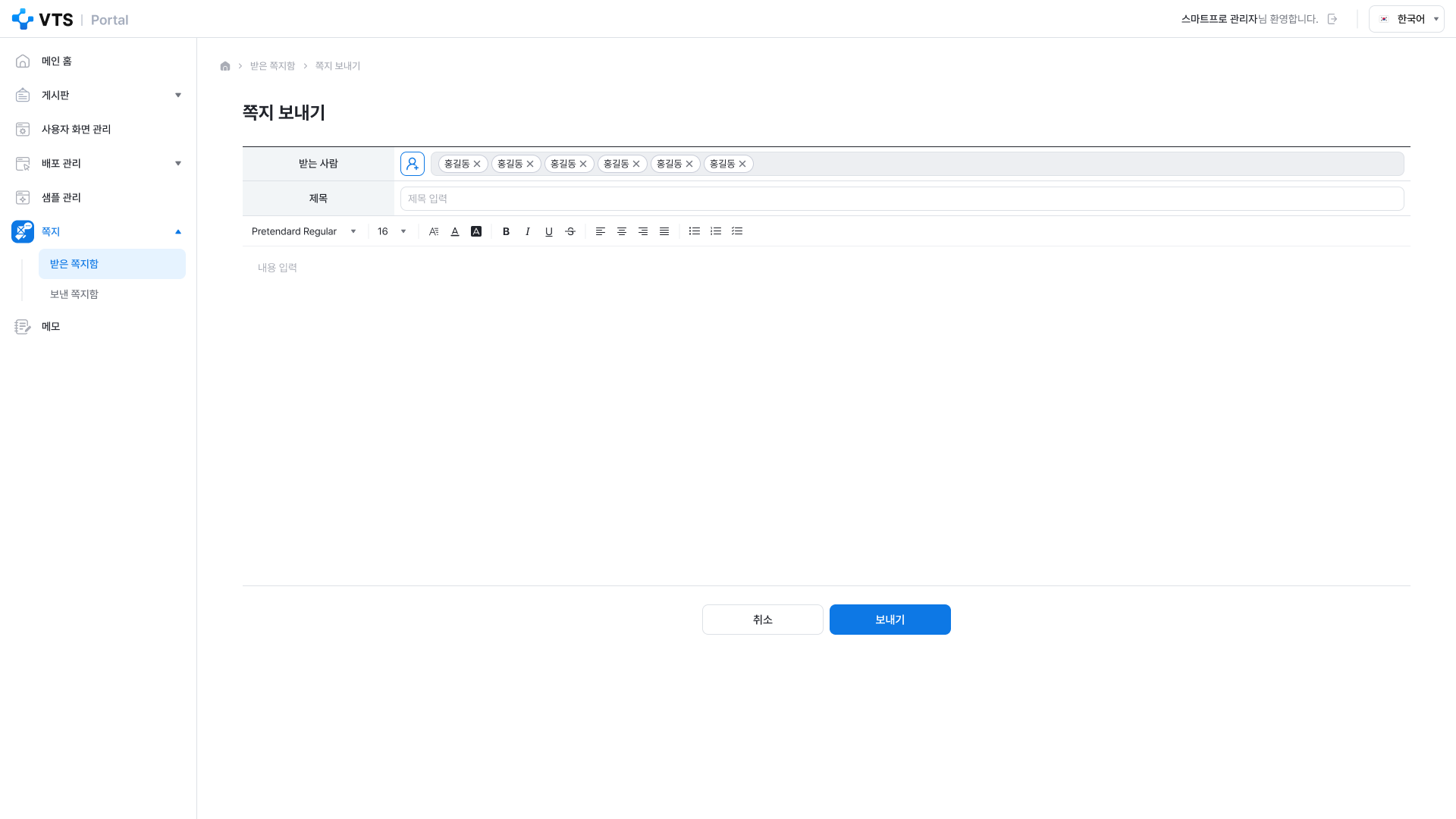Image resolution: width=1456 pixels, height=819 pixels.
Task: Expand the 배포 관리 arrow
Action: [178, 163]
